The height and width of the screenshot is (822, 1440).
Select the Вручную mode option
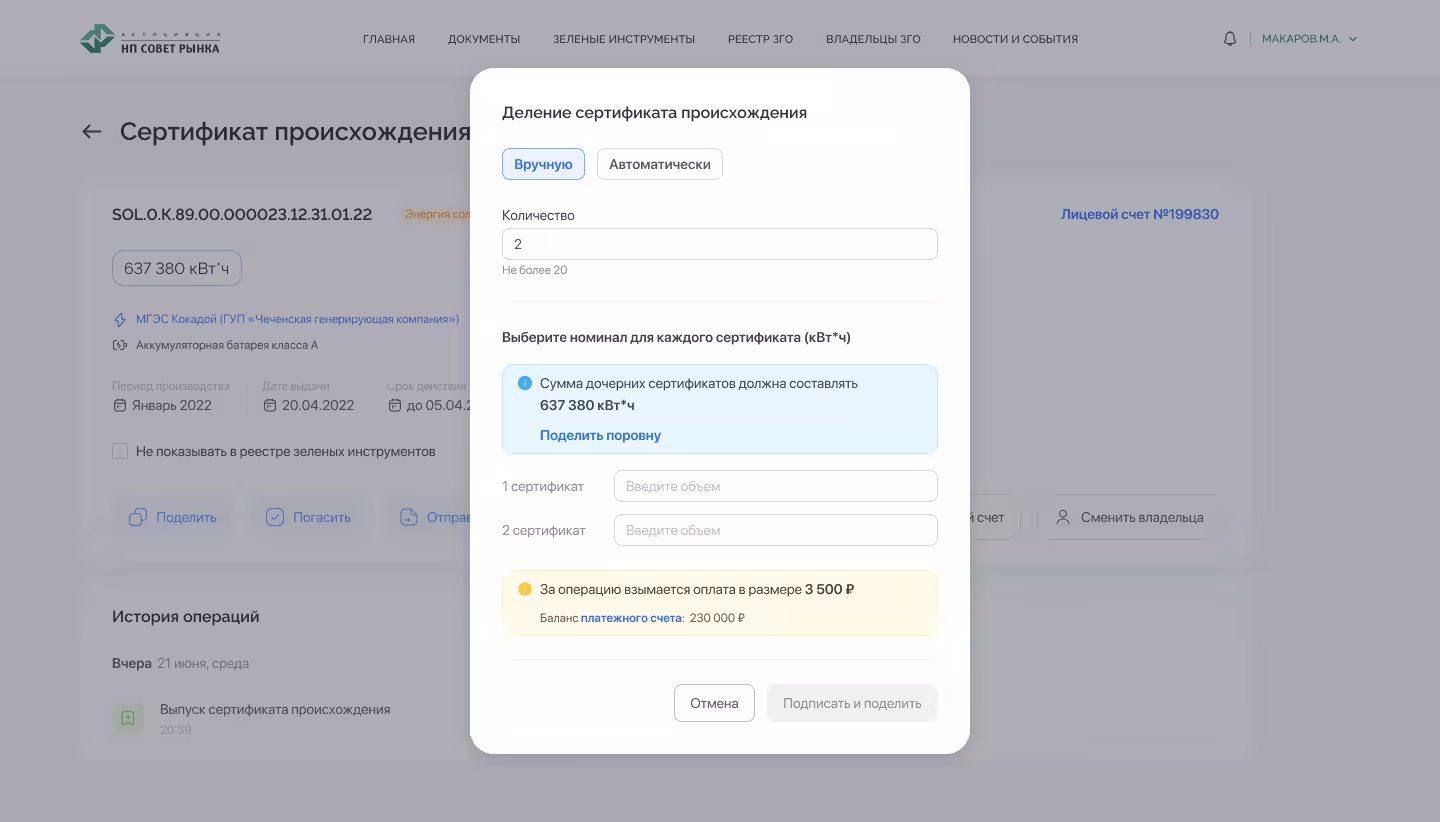[543, 164]
